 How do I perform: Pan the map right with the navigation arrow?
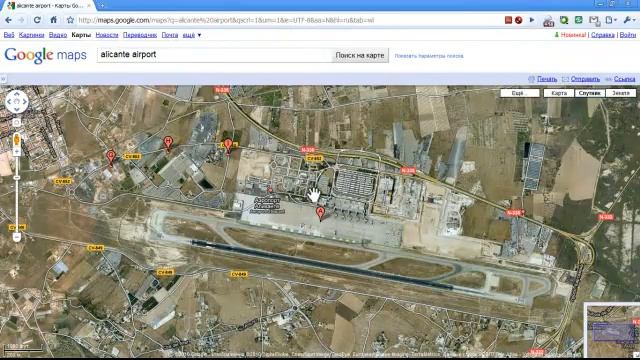24,102
